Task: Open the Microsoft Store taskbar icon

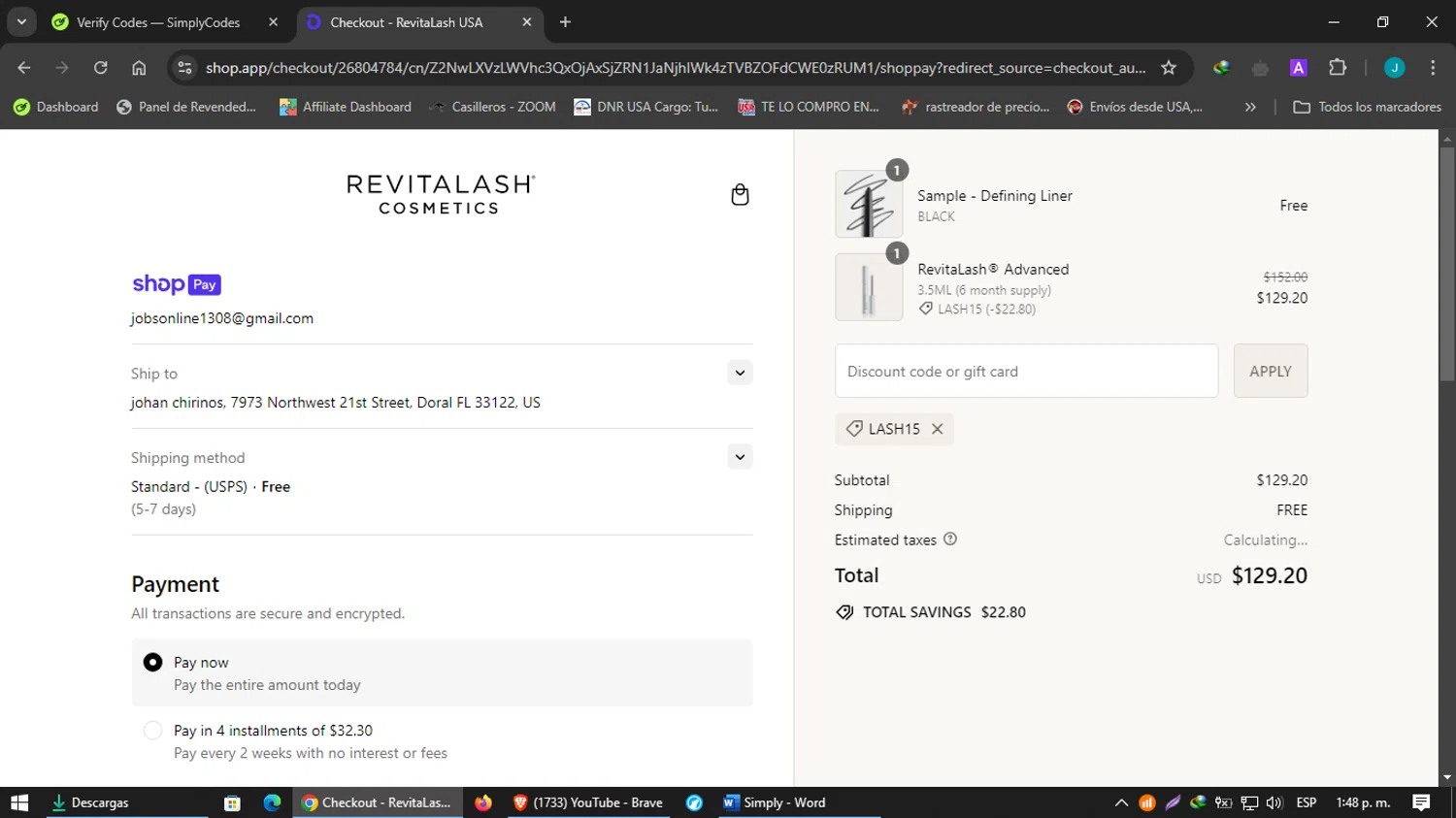Action: pos(232,802)
